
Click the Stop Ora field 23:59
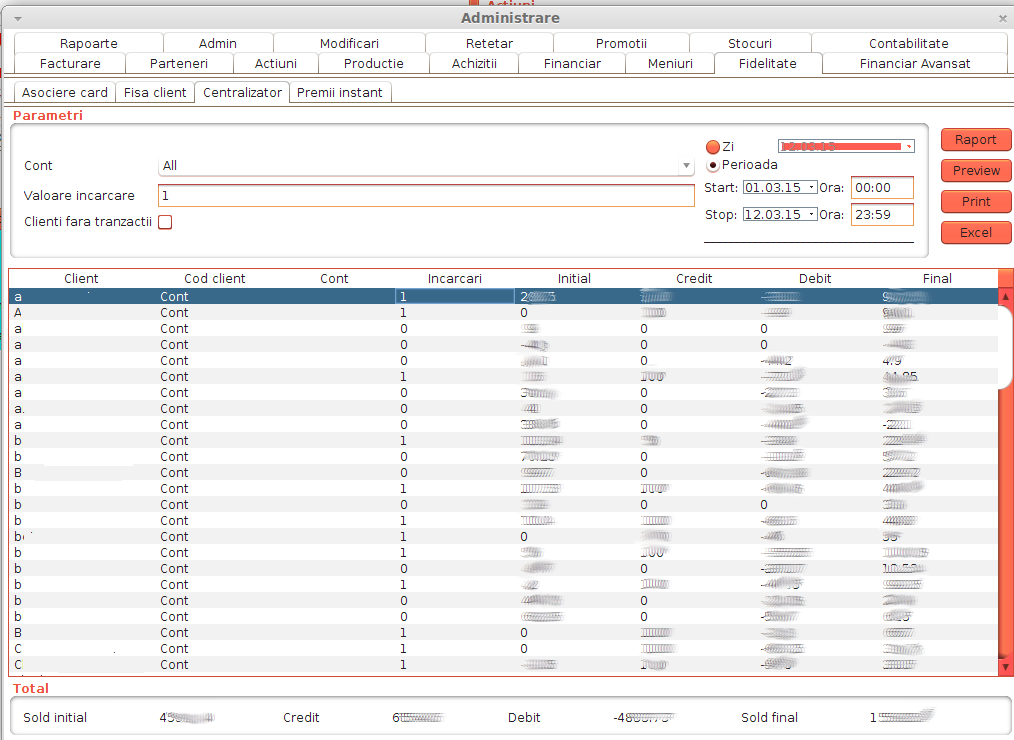pos(882,214)
